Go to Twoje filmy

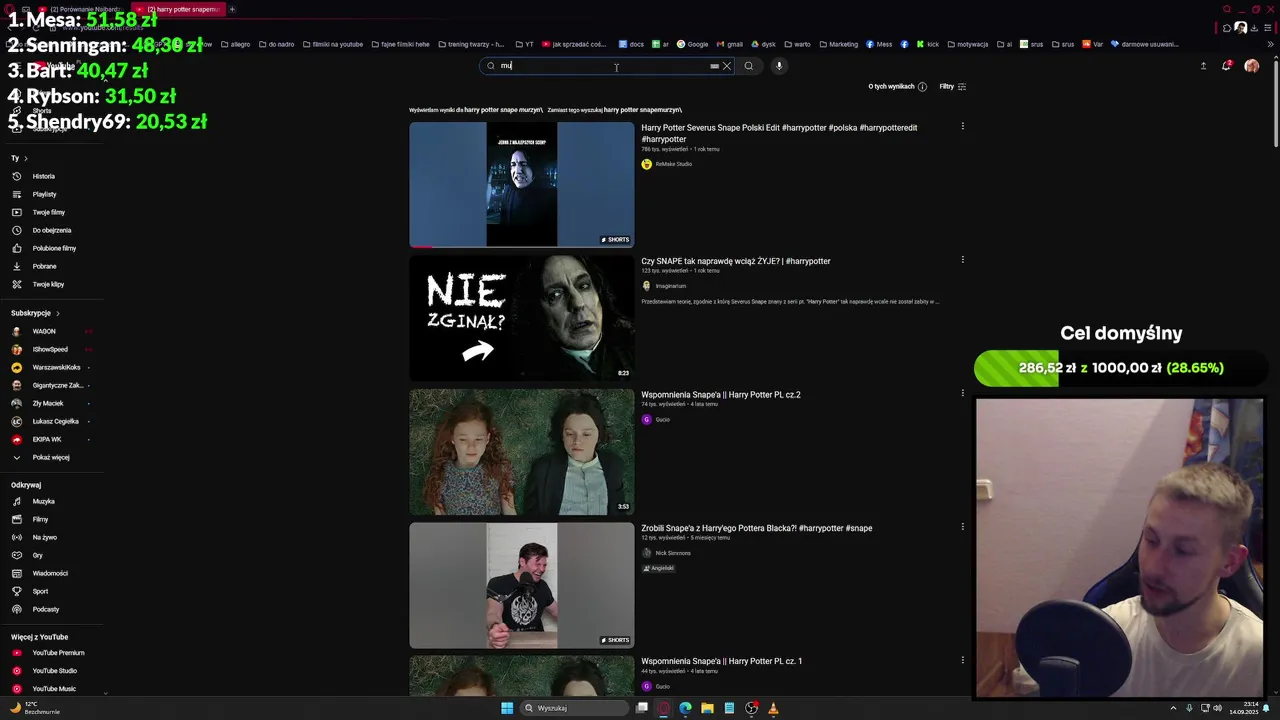coord(48,212)
